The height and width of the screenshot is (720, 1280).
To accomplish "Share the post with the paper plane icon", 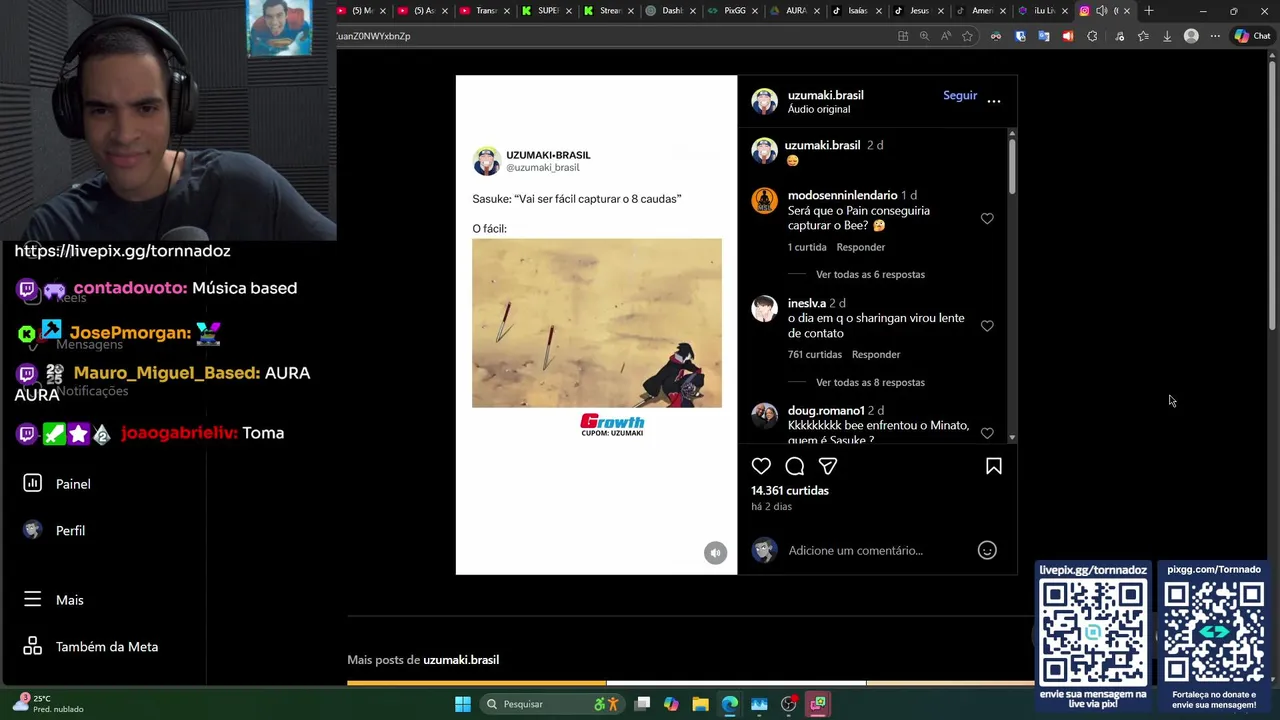I will pyautogui.click(x=828, y=466).
